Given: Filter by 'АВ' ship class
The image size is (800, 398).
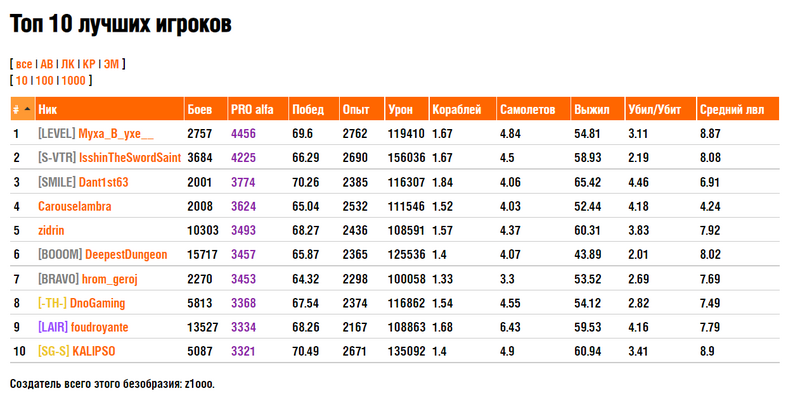Looking at the screenshot, I should pos(46,64).
